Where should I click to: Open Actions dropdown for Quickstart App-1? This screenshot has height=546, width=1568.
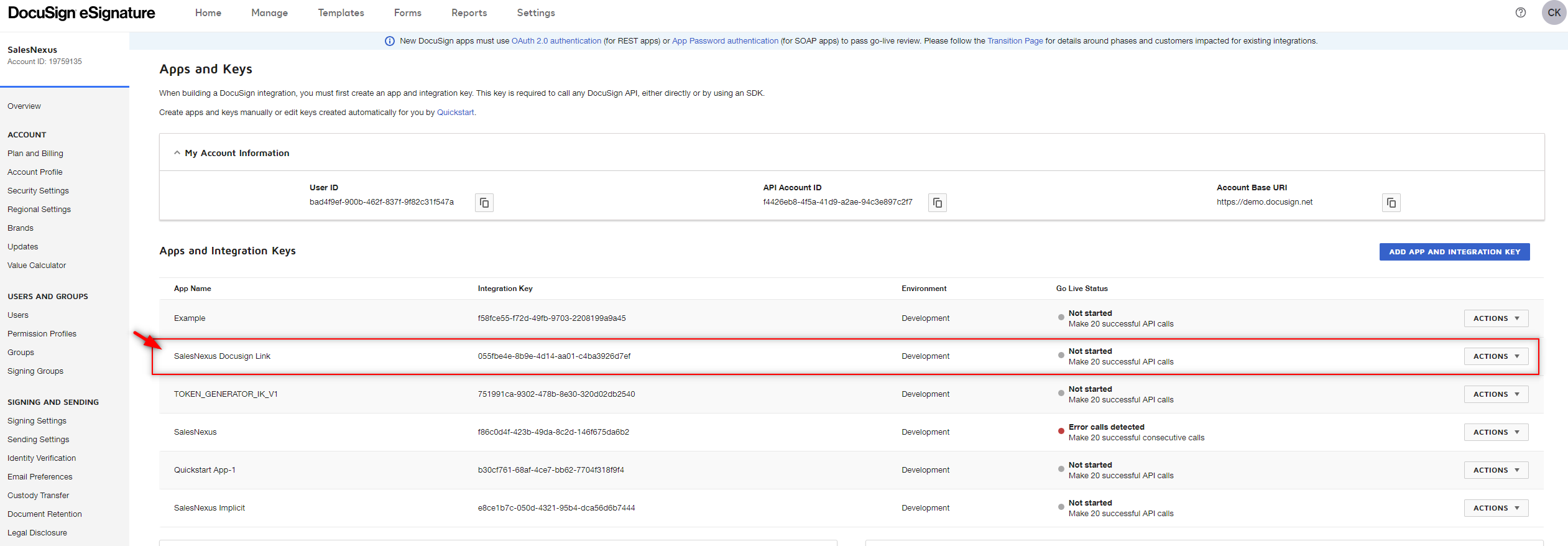tap(1496, 470)
